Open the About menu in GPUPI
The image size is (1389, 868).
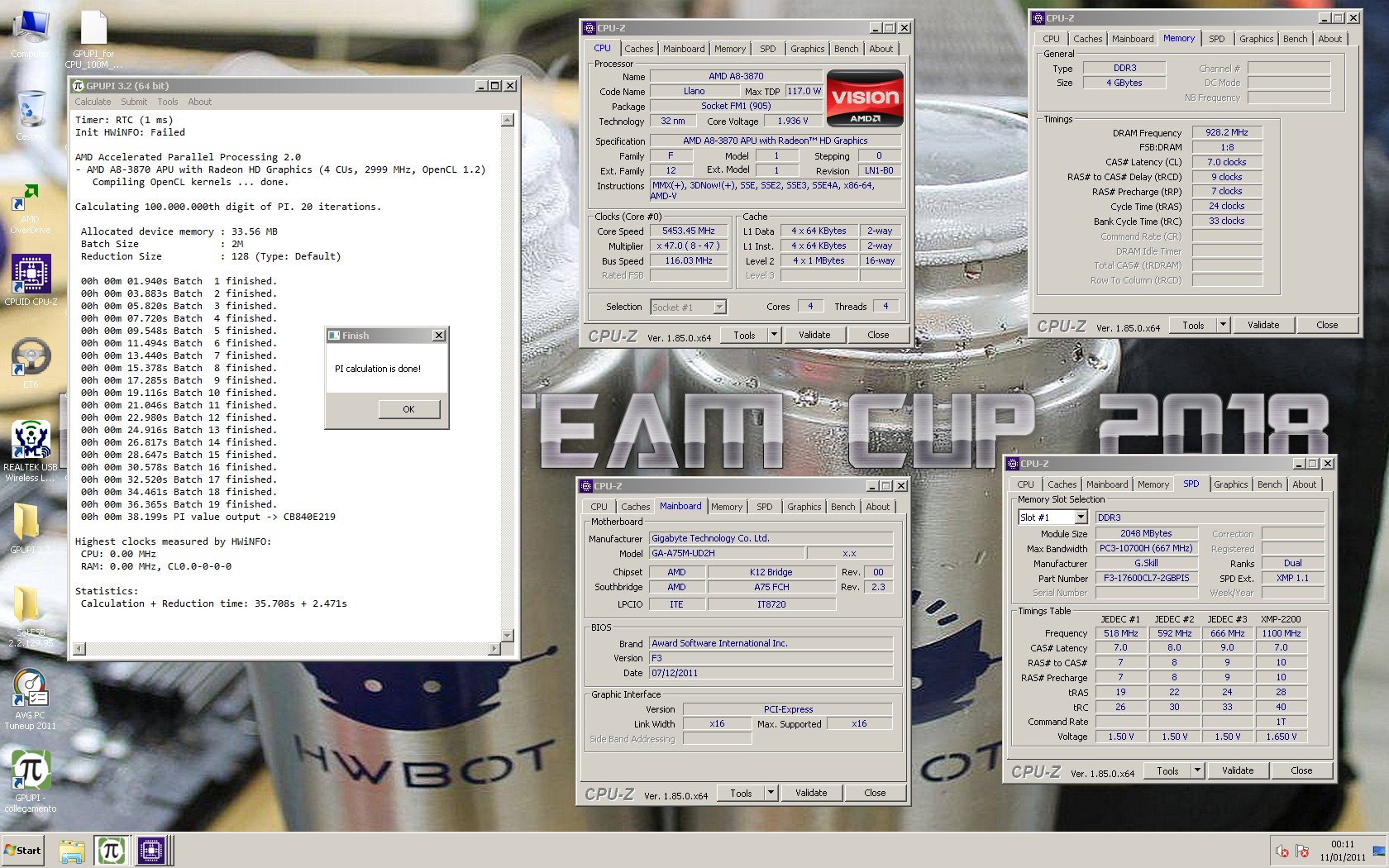coord(200,103)
